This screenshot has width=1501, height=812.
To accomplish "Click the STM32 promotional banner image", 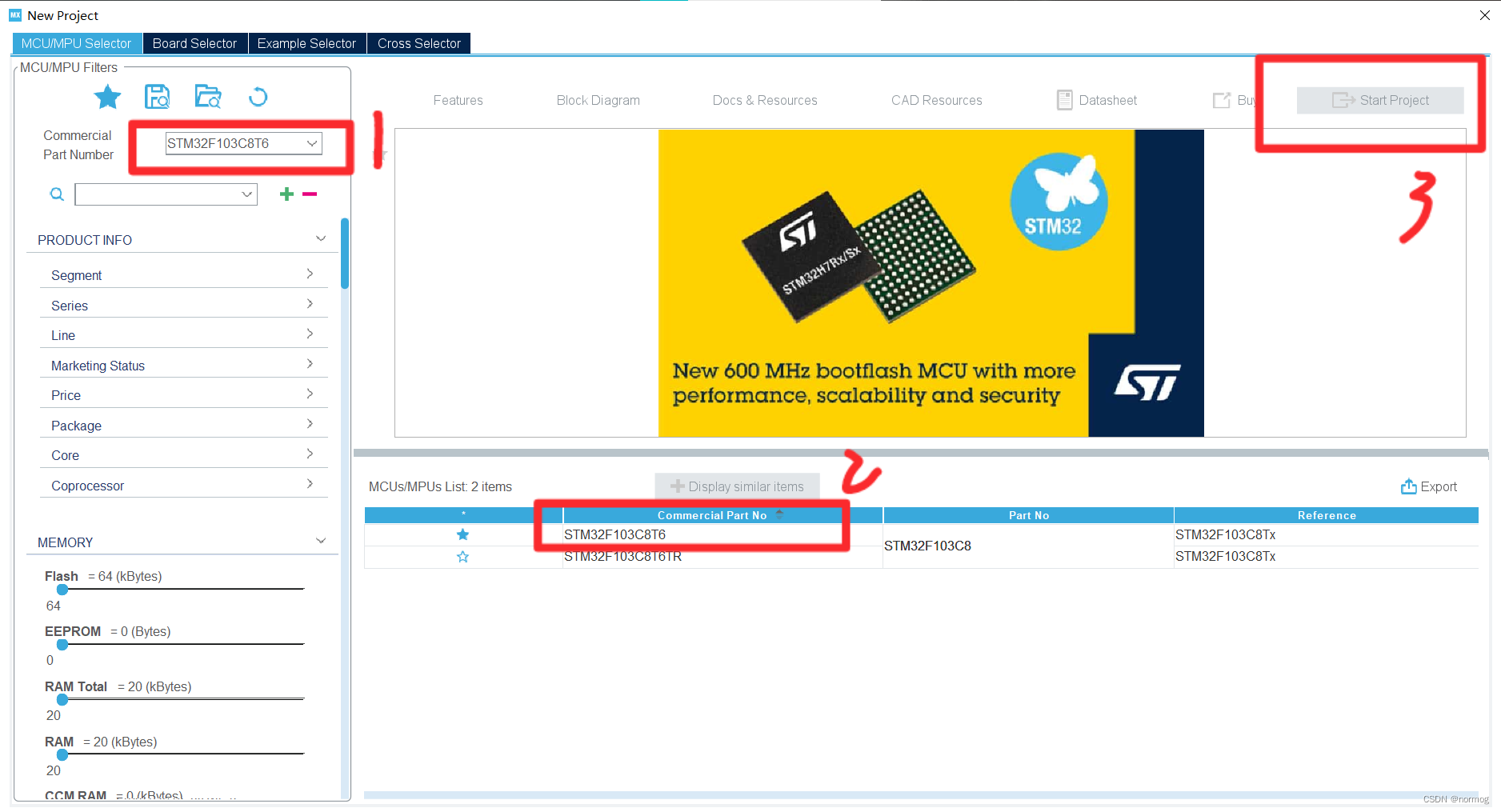I will point(931,283).
